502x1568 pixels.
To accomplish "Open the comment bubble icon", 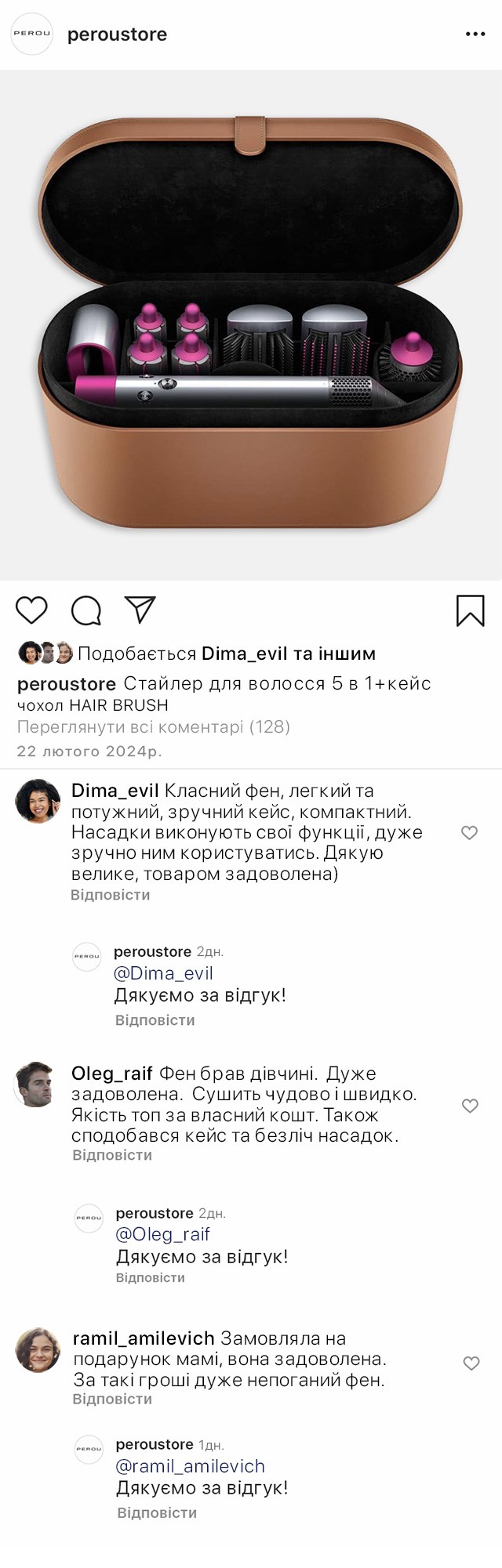I will click(86, 610).
